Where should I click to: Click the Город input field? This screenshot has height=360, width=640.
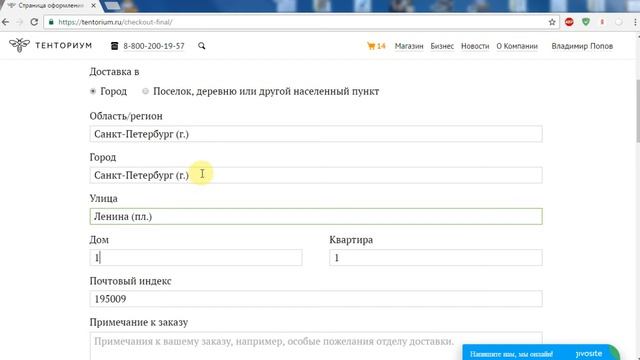tap(316, 175)
